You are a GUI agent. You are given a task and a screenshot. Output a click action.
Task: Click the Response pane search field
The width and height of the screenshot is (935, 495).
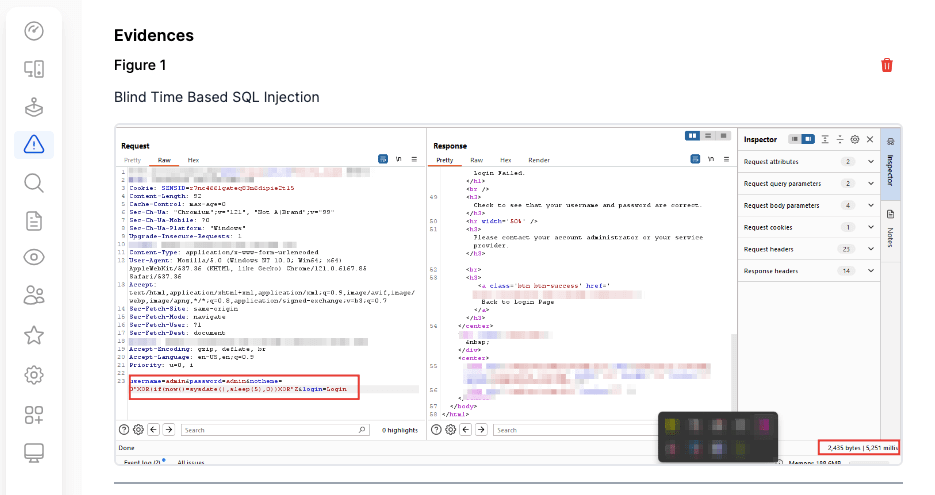tap(576, 429)
